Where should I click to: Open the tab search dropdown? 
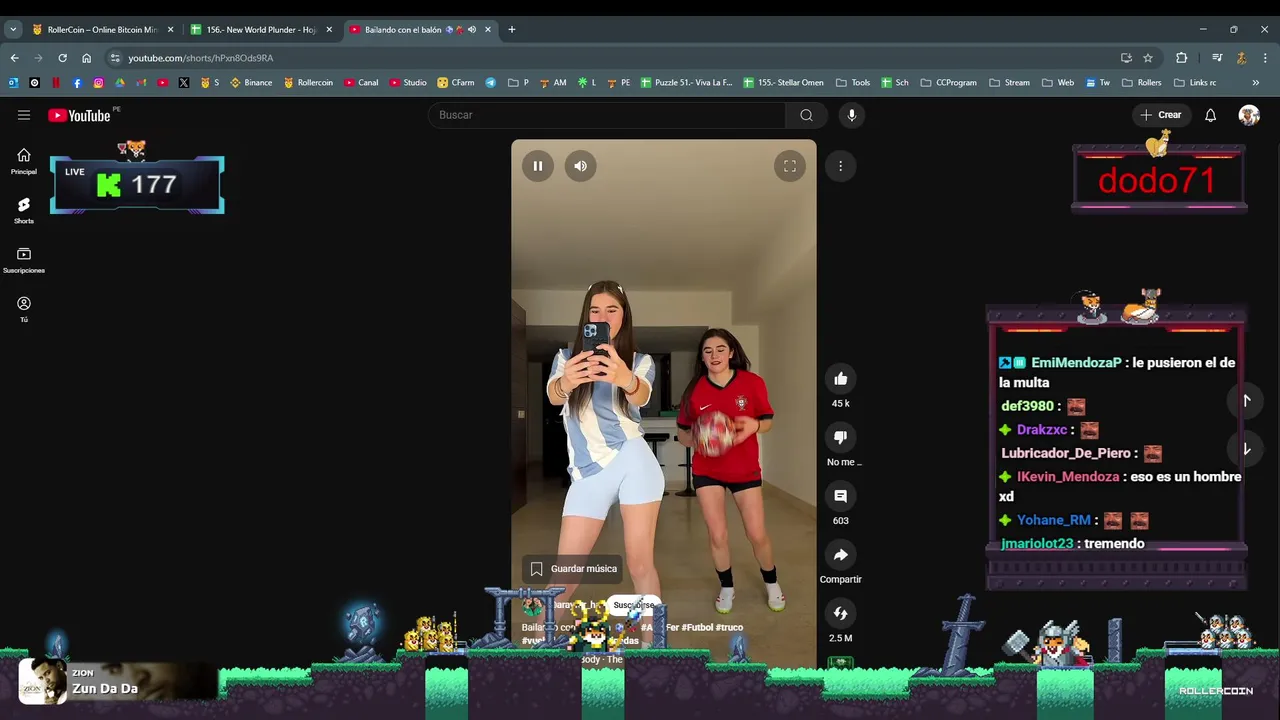pos(11,29)
